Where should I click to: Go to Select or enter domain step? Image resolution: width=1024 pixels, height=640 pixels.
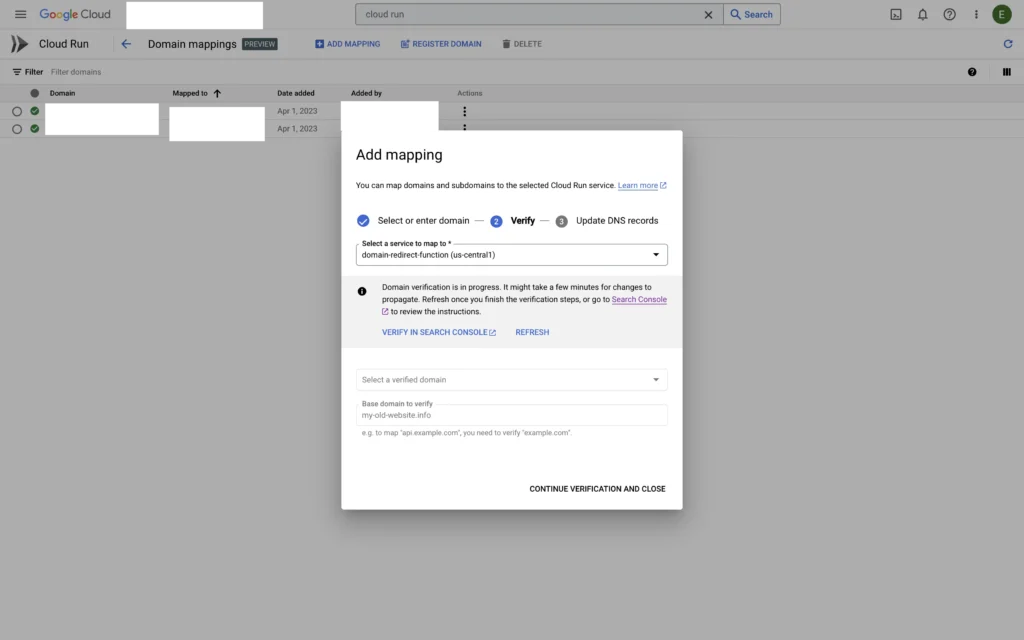(x=413, y=221)
